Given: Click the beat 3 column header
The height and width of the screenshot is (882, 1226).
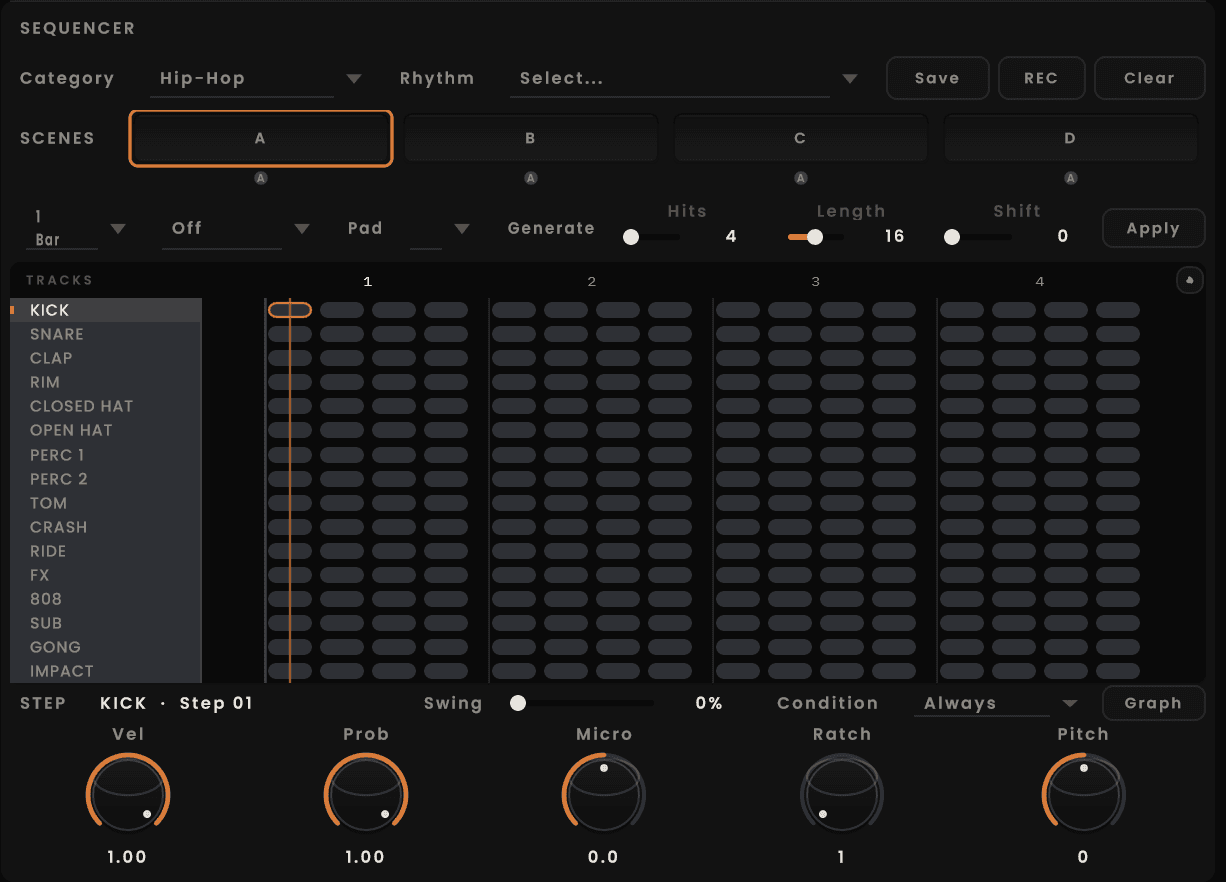Looking at the screenshot, I should point(816,282).
